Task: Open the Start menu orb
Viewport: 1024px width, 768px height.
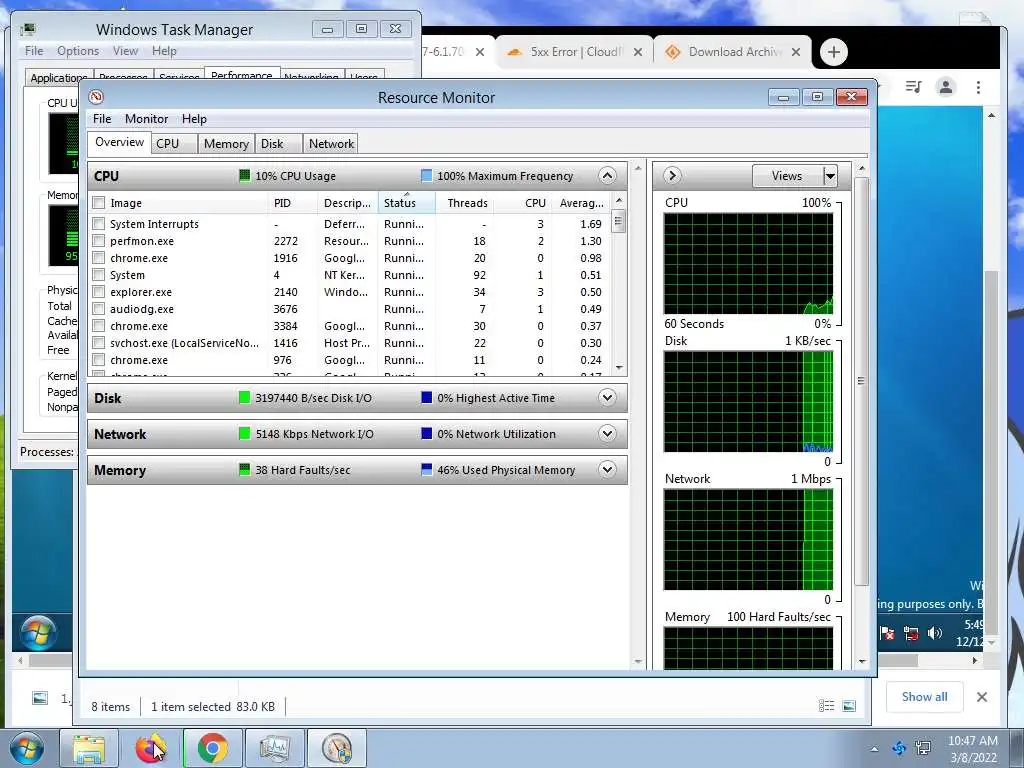Action: coord(27,748)
